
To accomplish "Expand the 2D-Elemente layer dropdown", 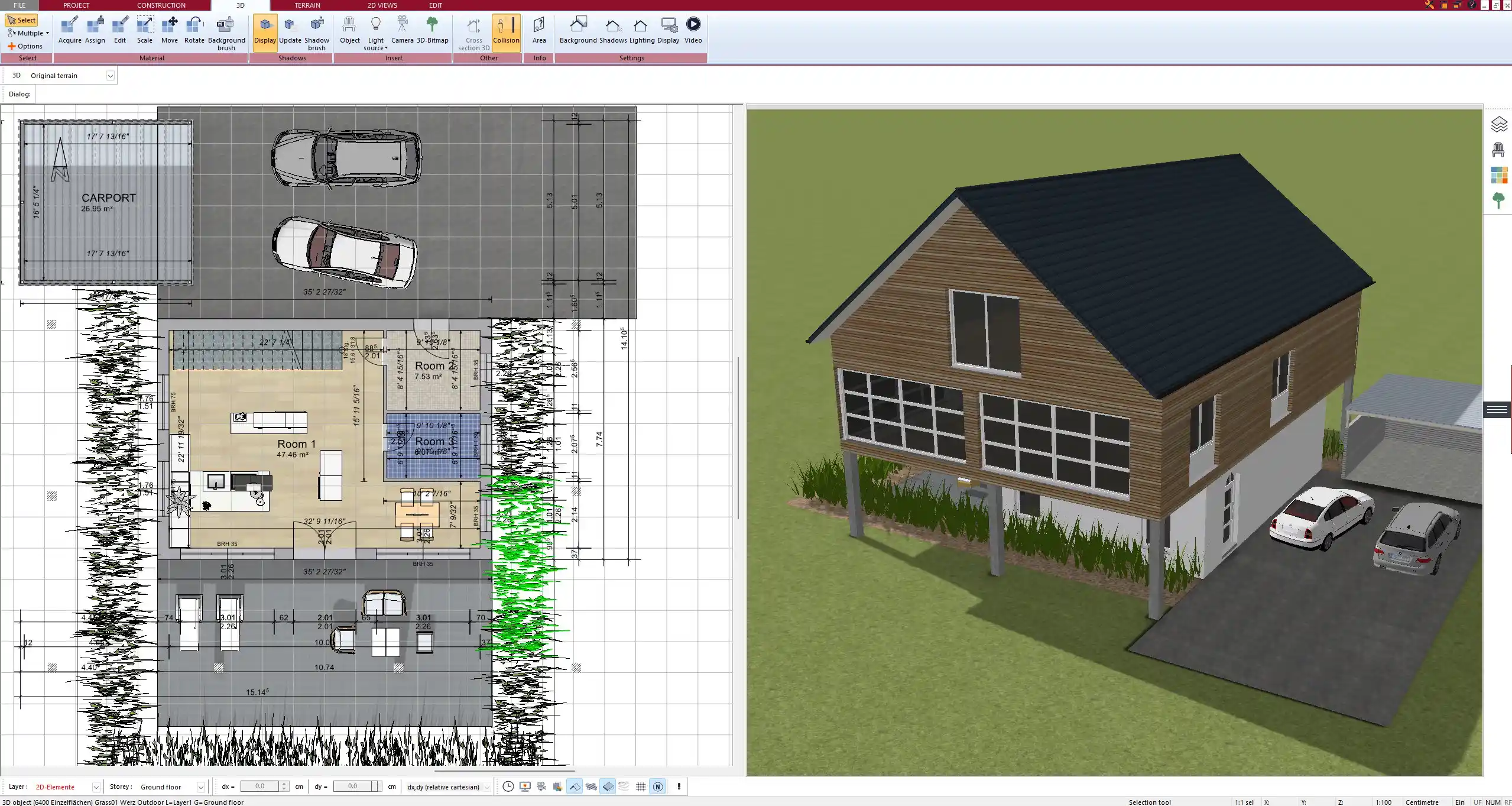I will pos(95,786).
